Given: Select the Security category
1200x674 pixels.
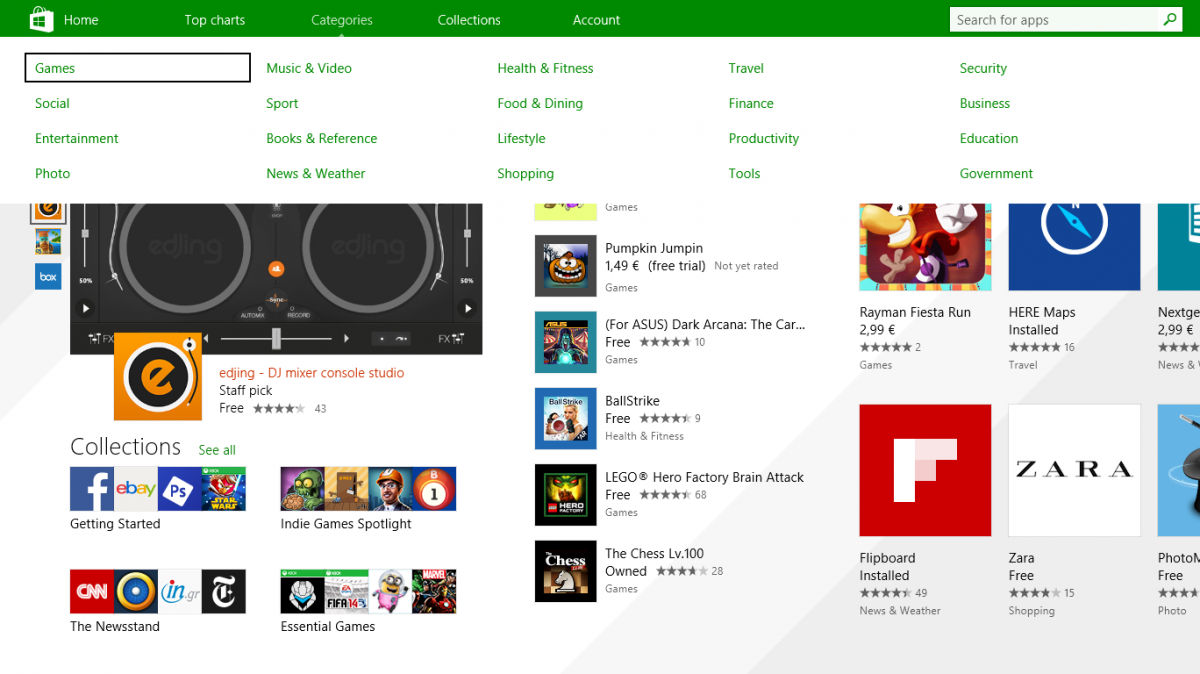Looking at the screenshot, I should (x=983, y=68).
